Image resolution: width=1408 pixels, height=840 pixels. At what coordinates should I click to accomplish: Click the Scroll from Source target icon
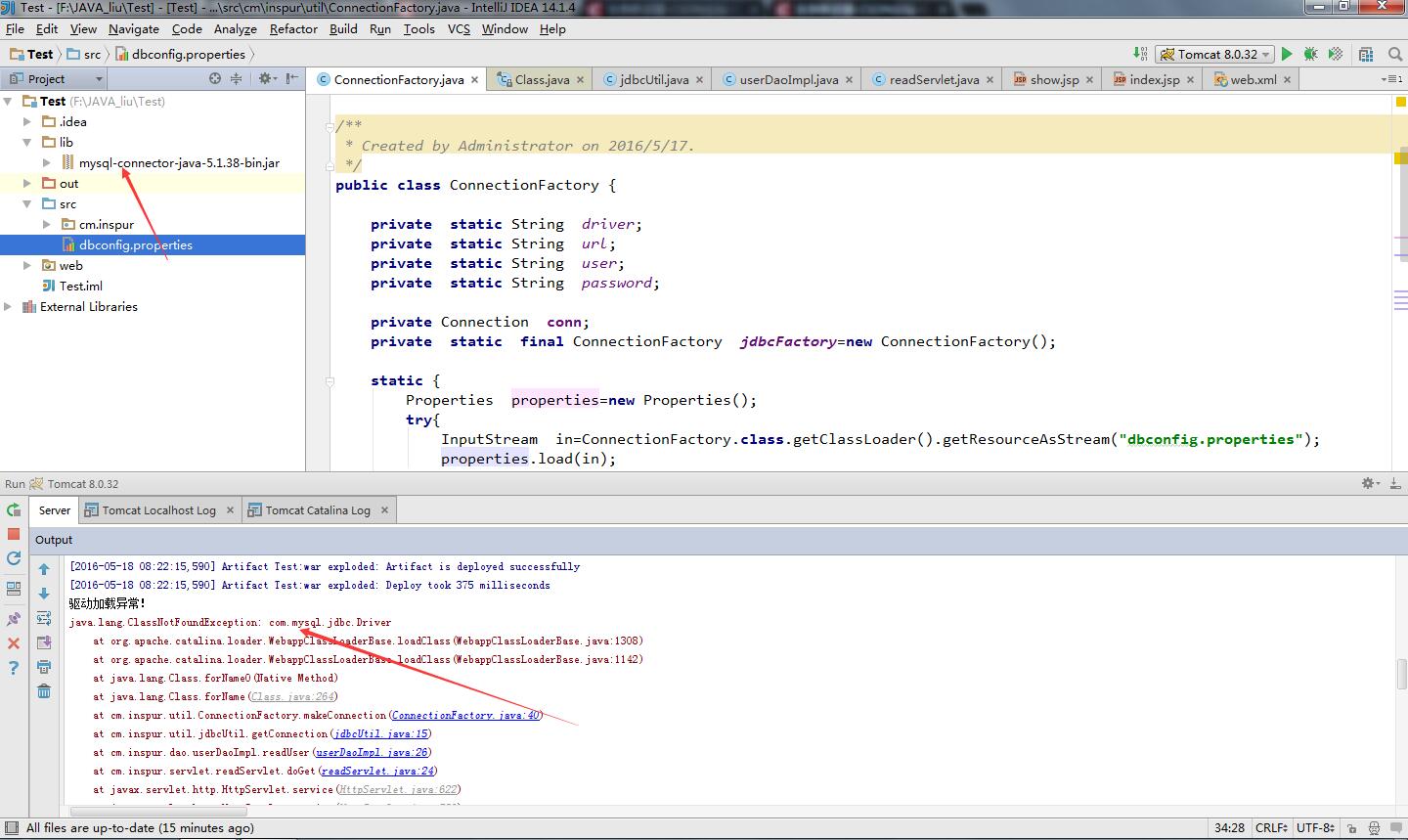click(215, 78)
